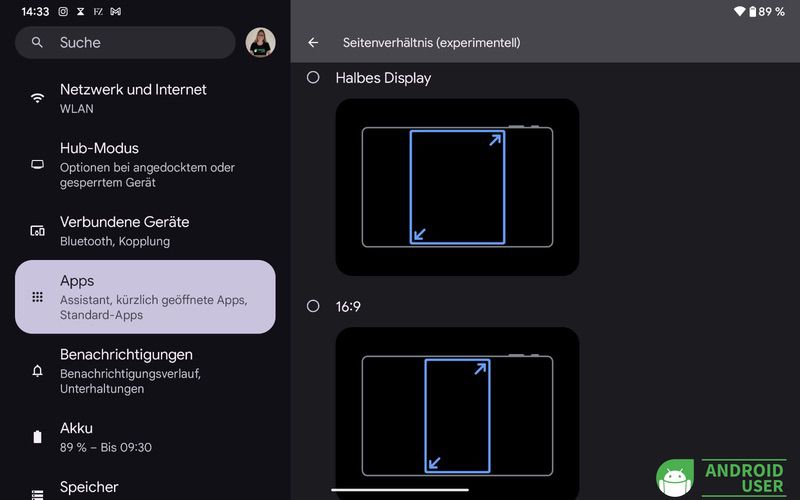Click the Seitenverhältnis (experimentell) title
This screenshot has height=500, width=800.
(x=432, y=43)
